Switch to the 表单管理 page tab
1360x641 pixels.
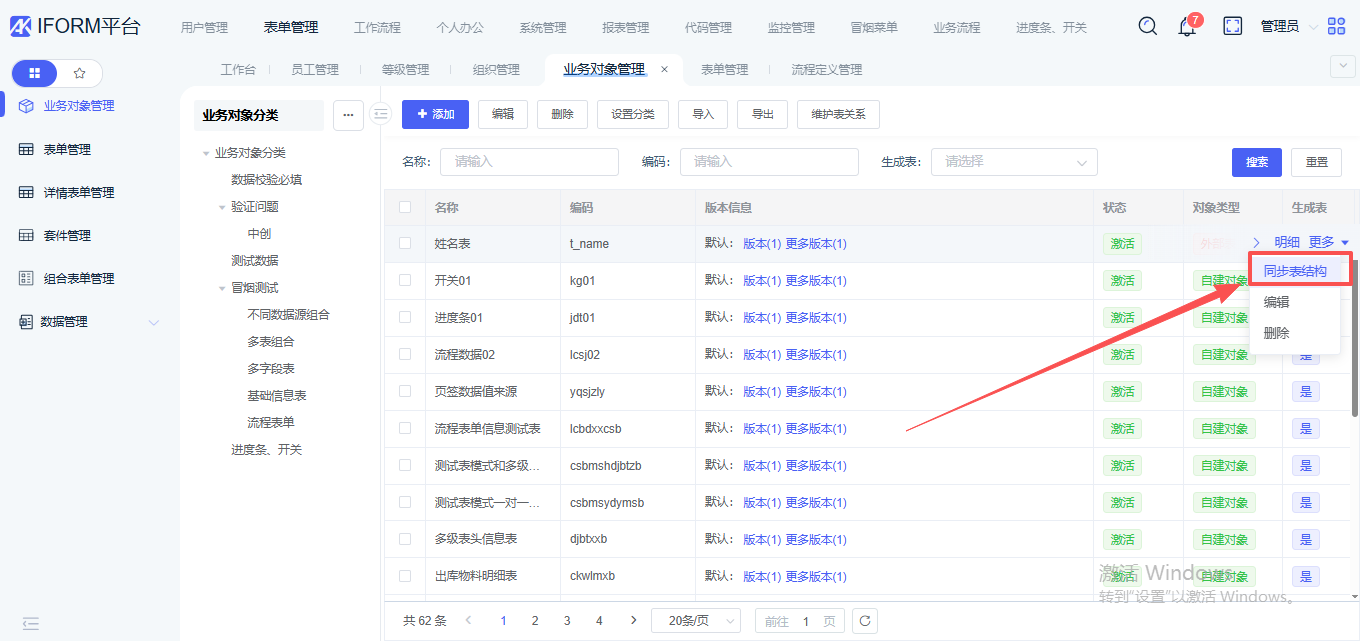pyautogui.click(x=724, y=70)
